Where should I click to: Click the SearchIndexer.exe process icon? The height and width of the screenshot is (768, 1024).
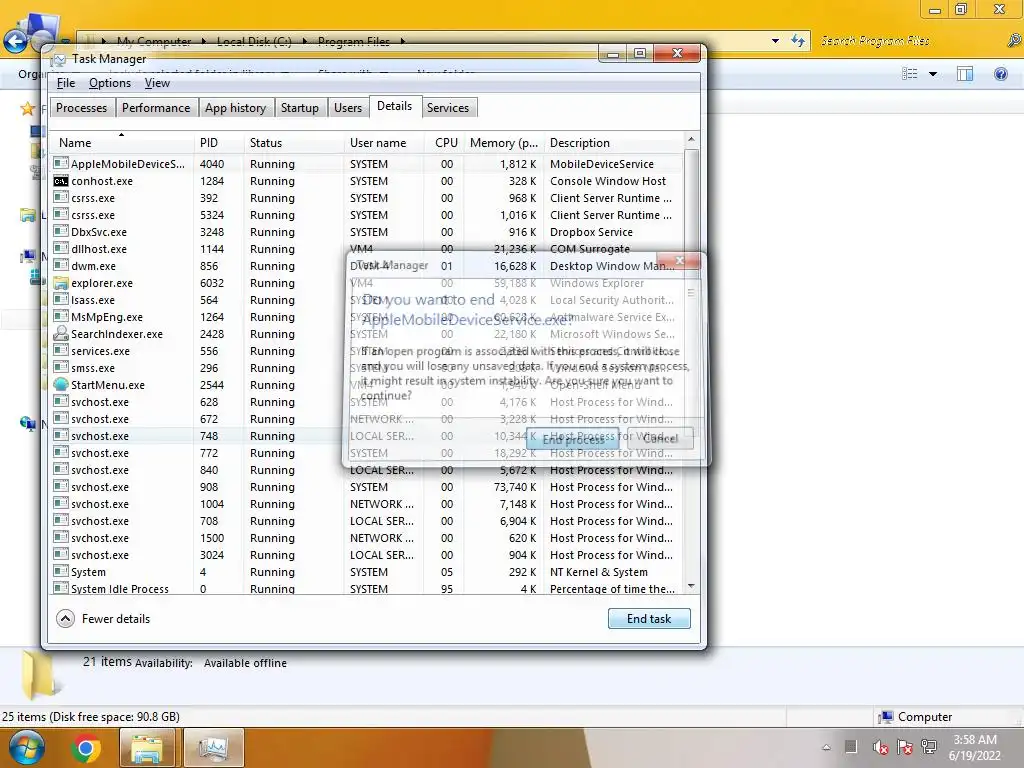point(61,333)
